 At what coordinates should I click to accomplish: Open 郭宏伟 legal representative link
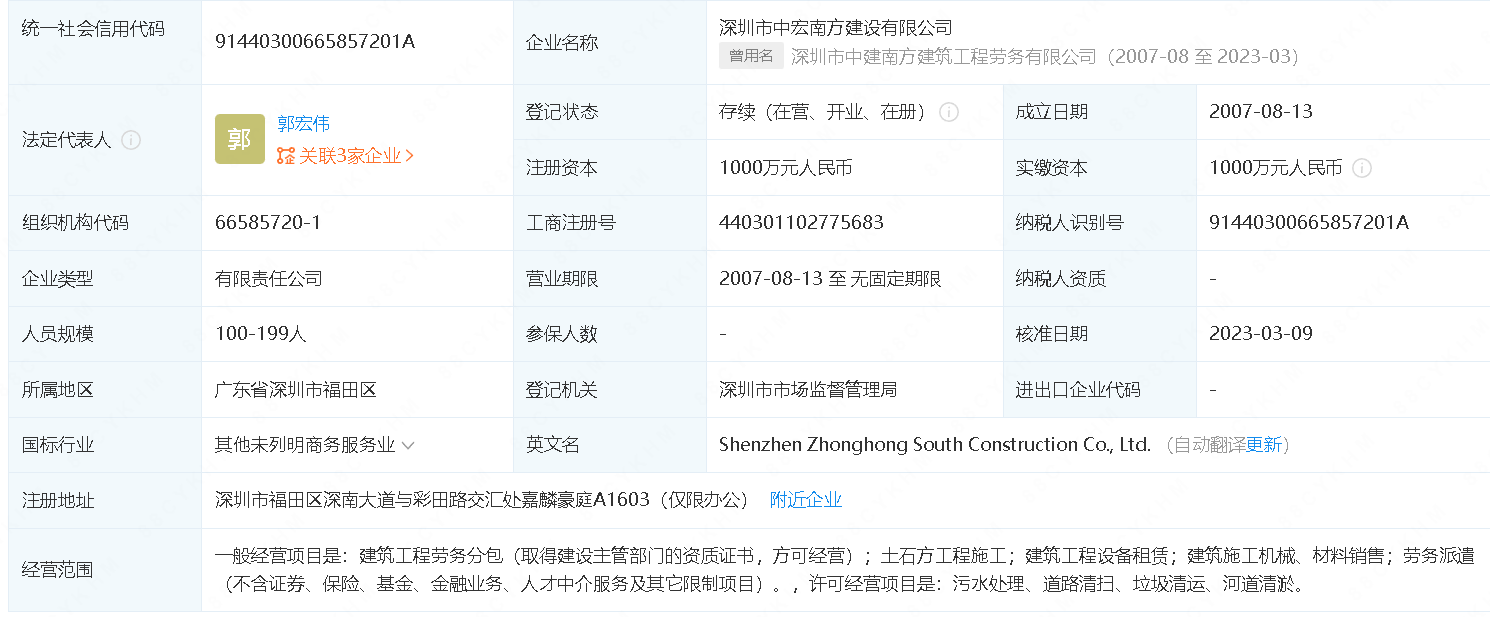[x=304, y=124]
